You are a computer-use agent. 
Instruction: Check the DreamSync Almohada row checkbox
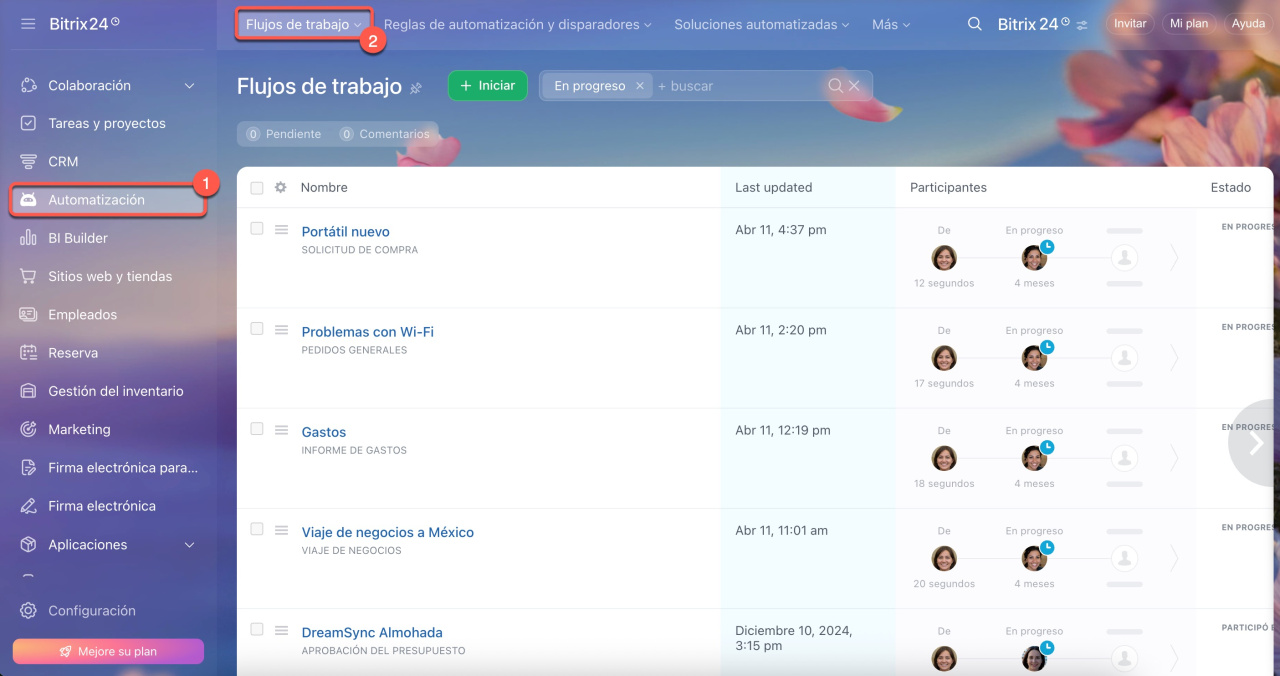point(257,629)
